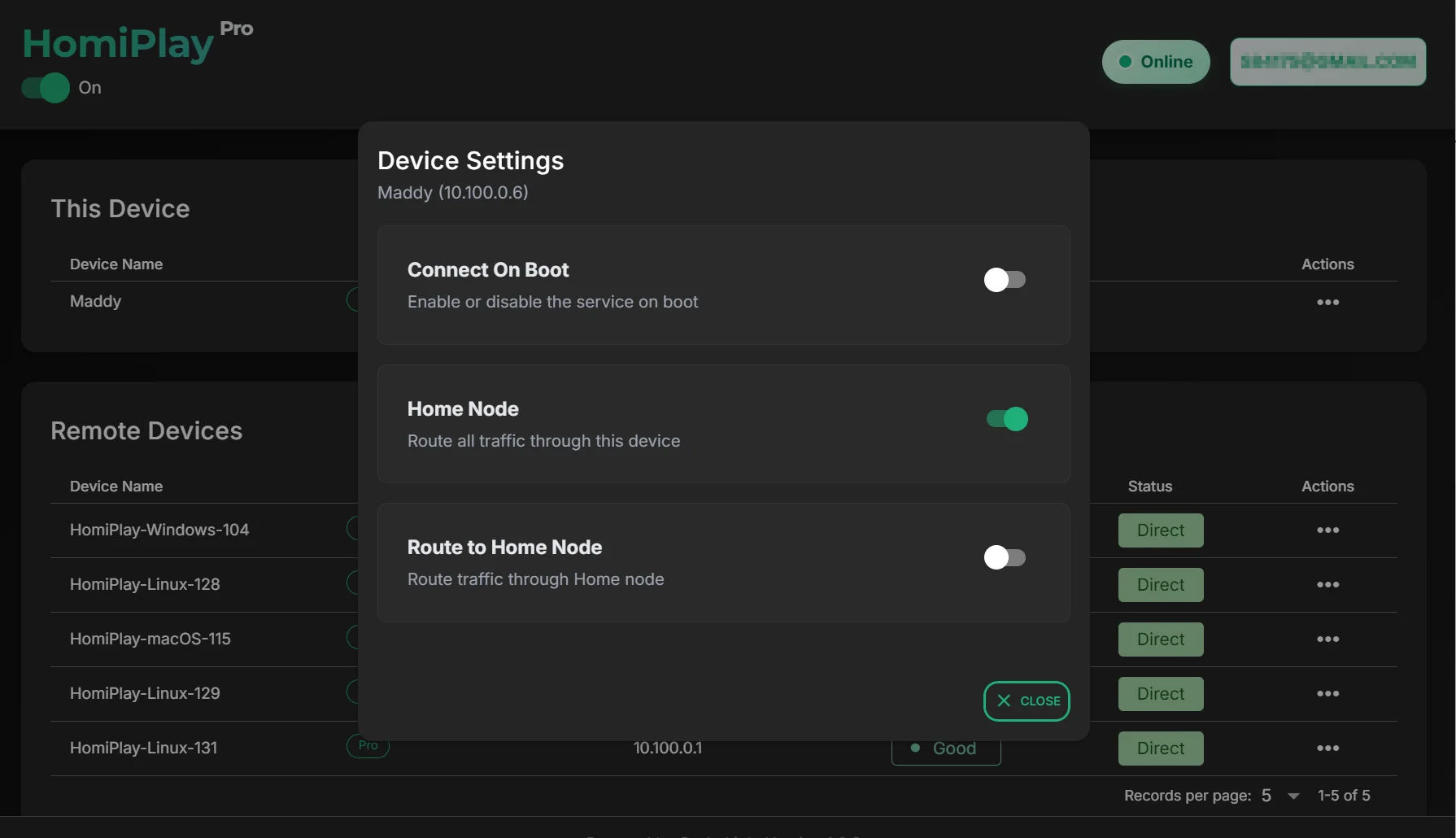Expand the Records per page dropdown

pos(1280,796)
